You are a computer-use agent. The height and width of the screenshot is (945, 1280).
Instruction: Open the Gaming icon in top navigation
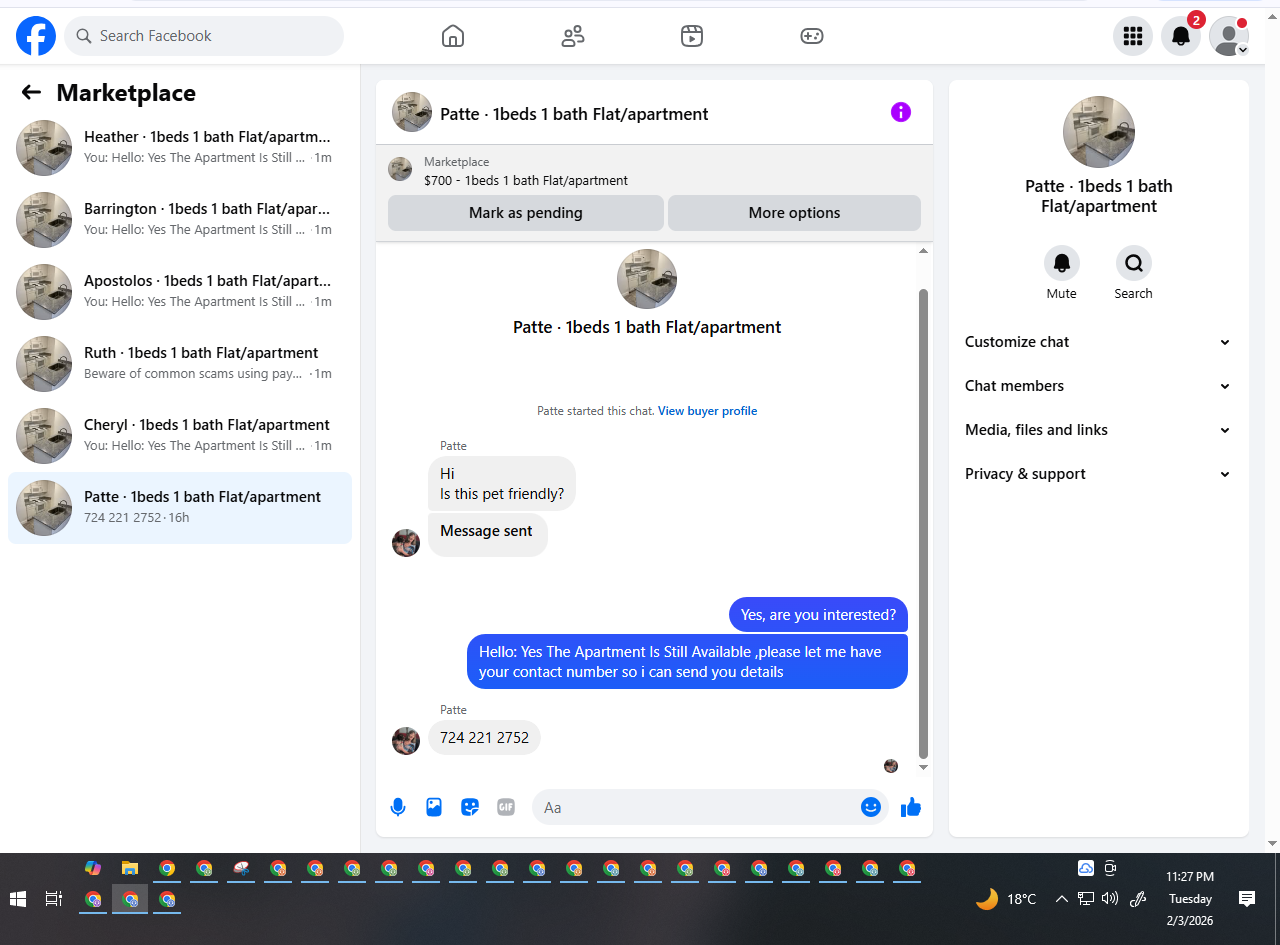[812, 36]
